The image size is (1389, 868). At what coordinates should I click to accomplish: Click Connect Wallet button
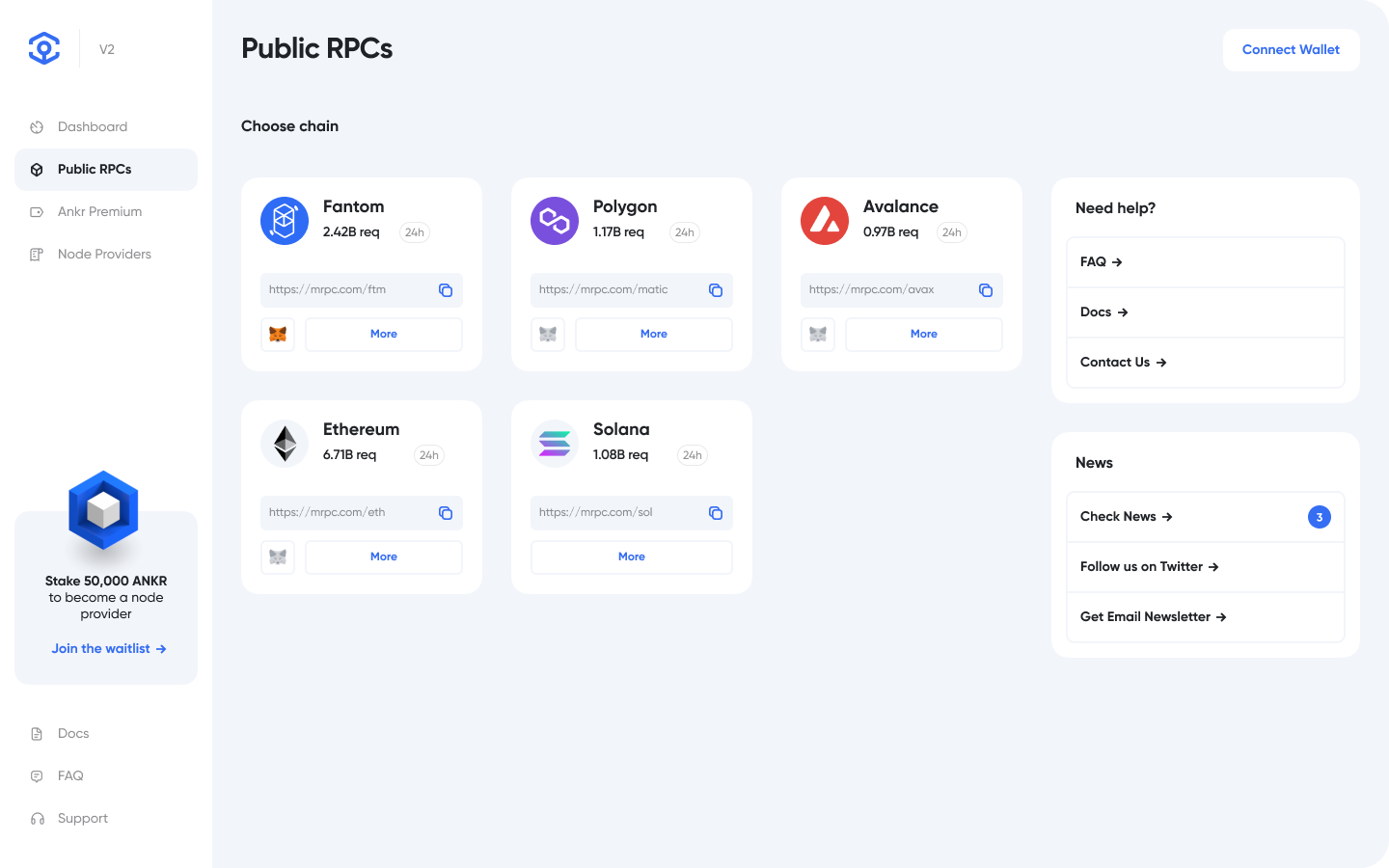pos(1292,50)
